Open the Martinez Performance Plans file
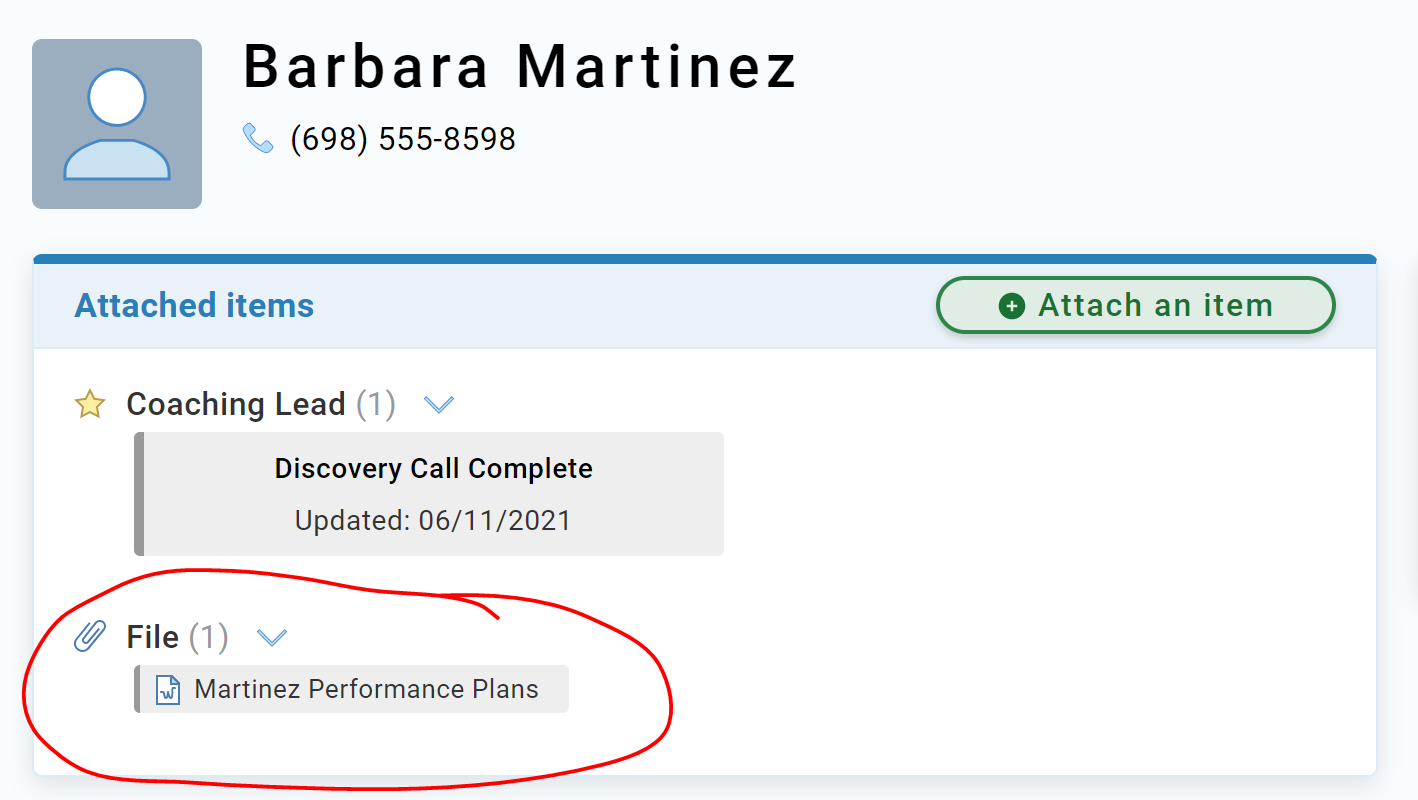1418x800 pixels. [x=366, y=689]
